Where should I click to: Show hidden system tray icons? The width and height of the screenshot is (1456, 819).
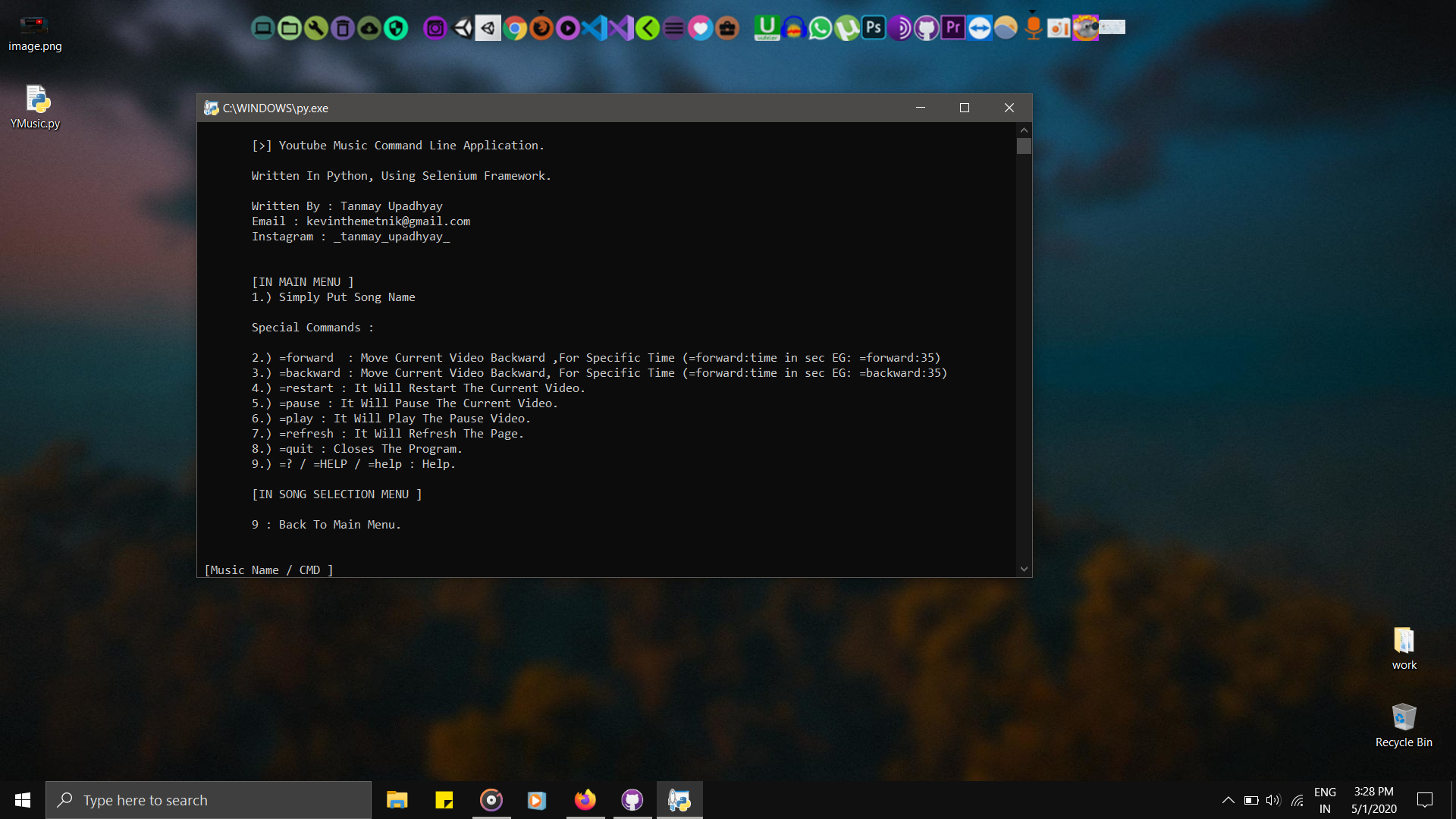(x=1228, y=800)
